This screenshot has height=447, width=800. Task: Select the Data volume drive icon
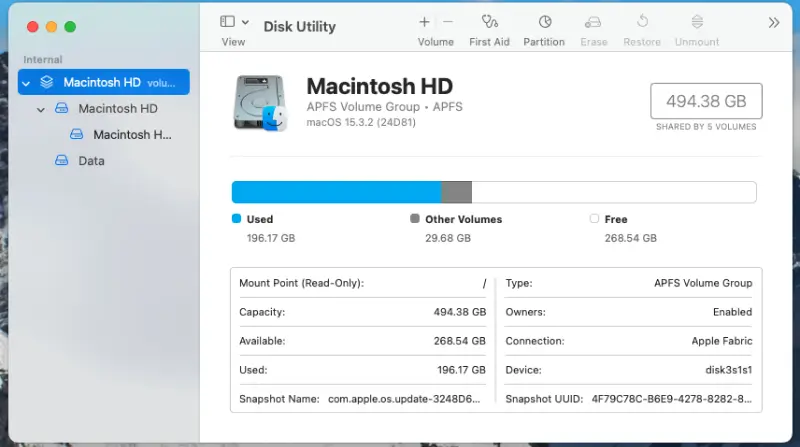pos(62,160)
